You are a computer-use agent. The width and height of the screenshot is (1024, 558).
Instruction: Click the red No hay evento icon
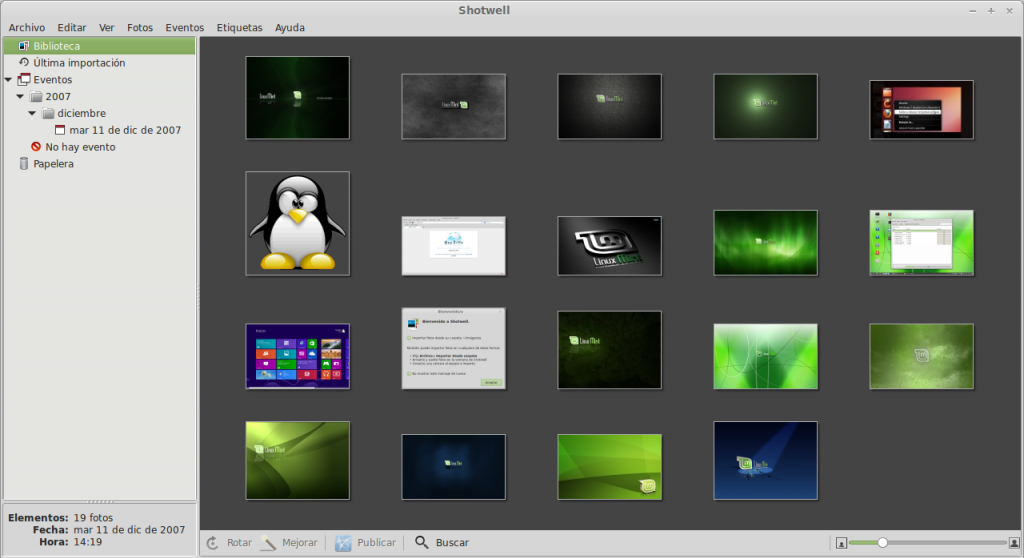[36, 147]
